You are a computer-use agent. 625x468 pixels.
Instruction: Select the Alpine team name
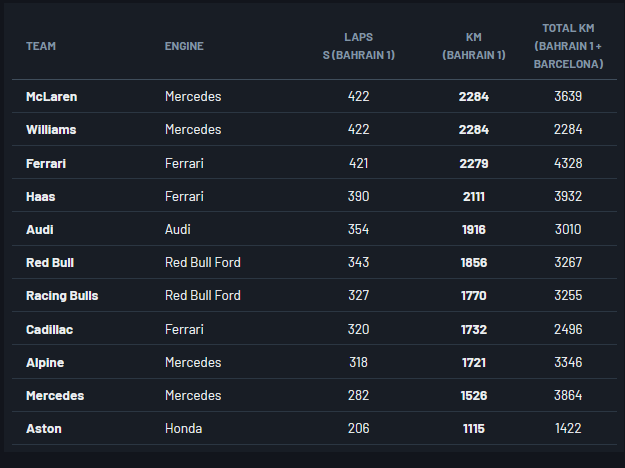(45, 362)
